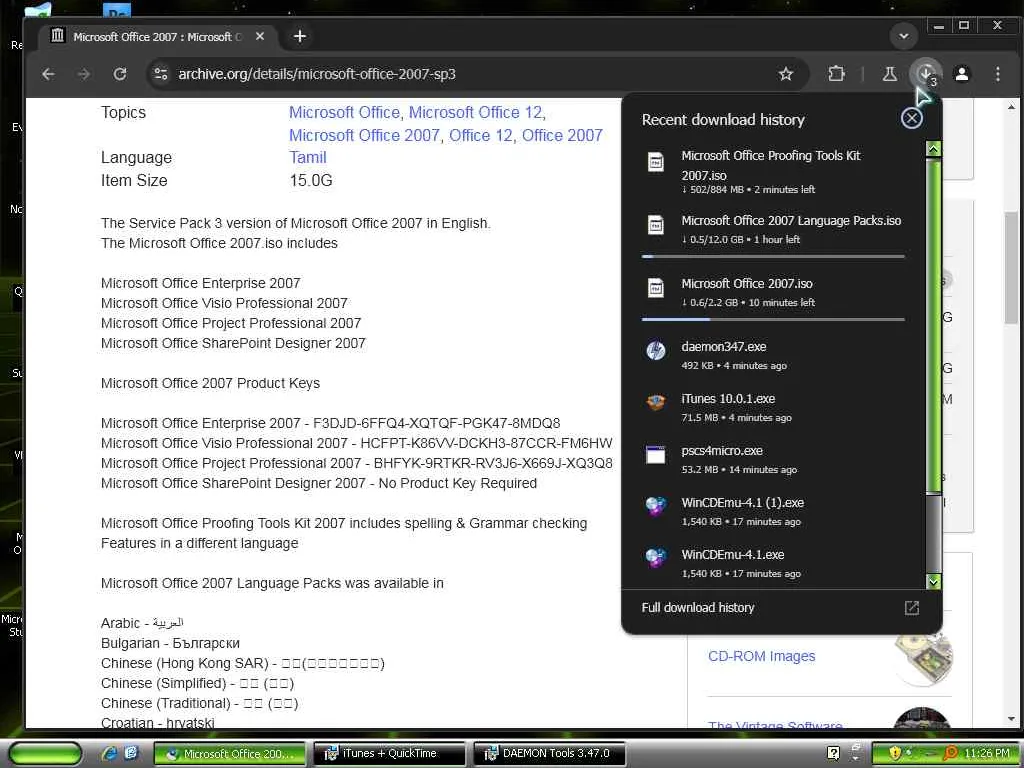Open a new tab with plus button
The height and width of the screenshot is (768, 1024).
300,37
